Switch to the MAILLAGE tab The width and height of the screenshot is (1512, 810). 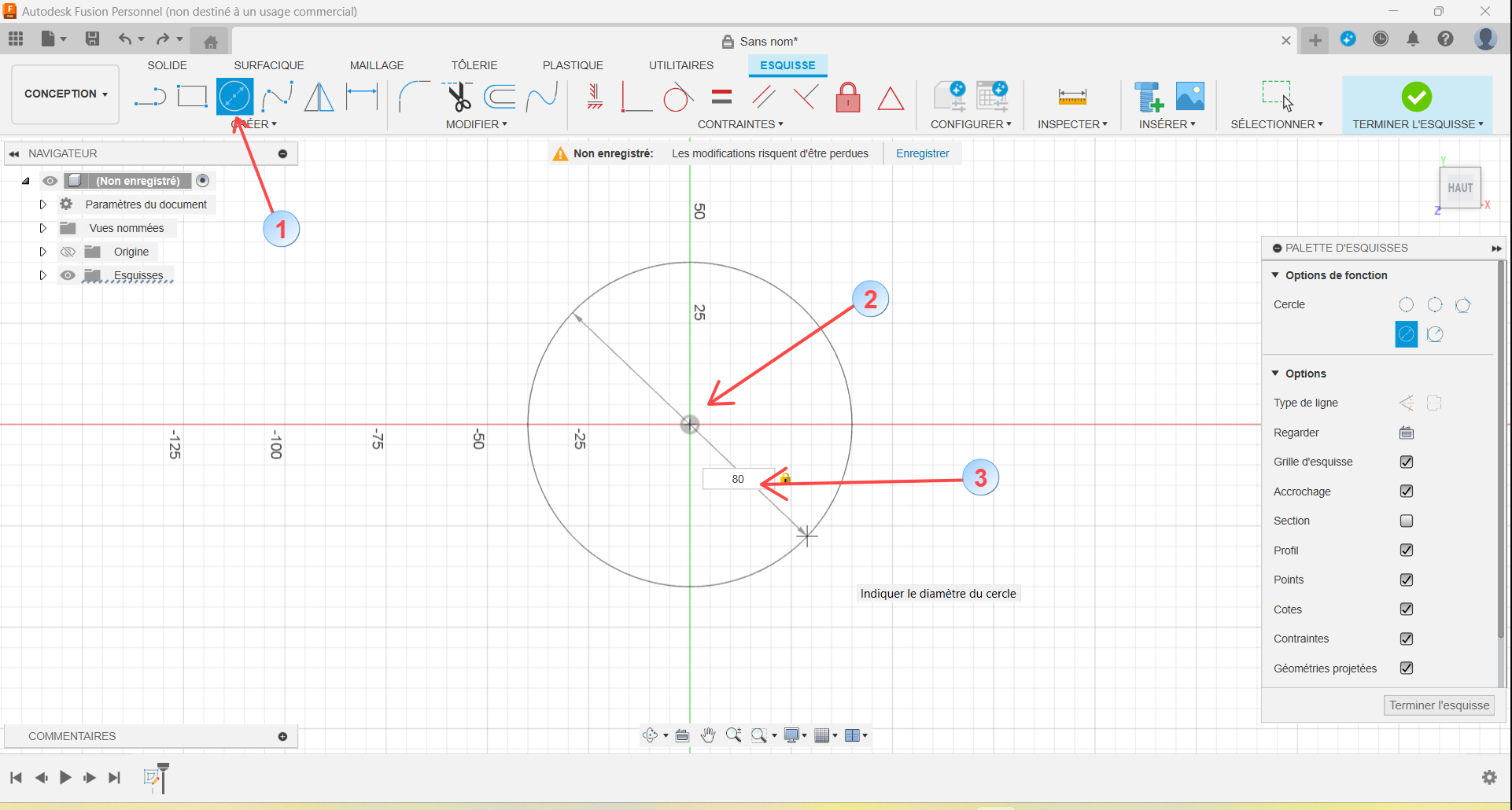coord(377,65)
